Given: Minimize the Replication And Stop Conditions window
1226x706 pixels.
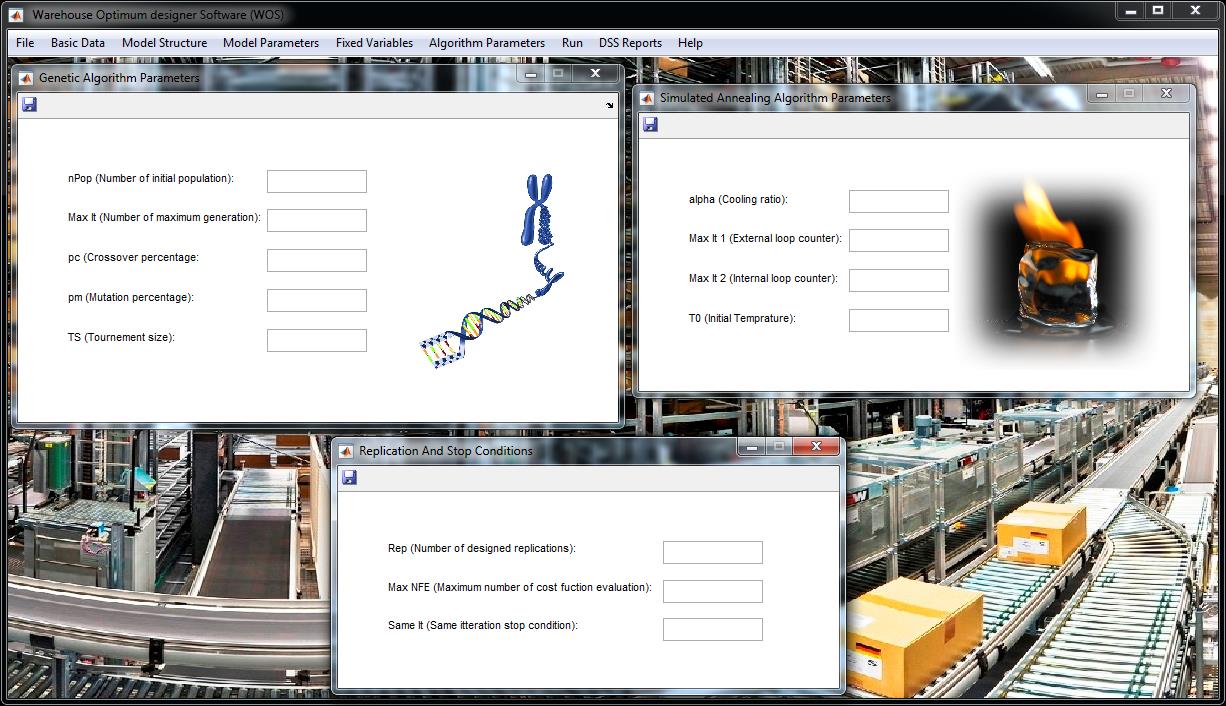Looking at the screenshot, I should tap(752, 446).
